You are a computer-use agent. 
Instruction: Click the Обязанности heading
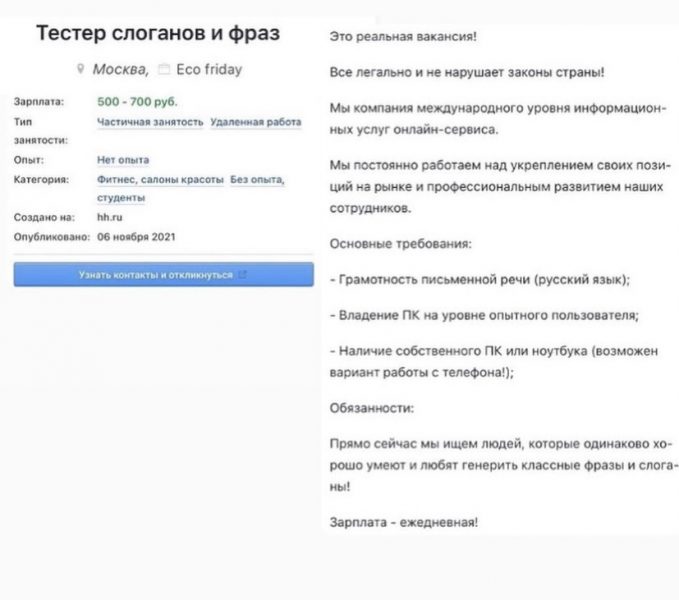click(370, 408)
